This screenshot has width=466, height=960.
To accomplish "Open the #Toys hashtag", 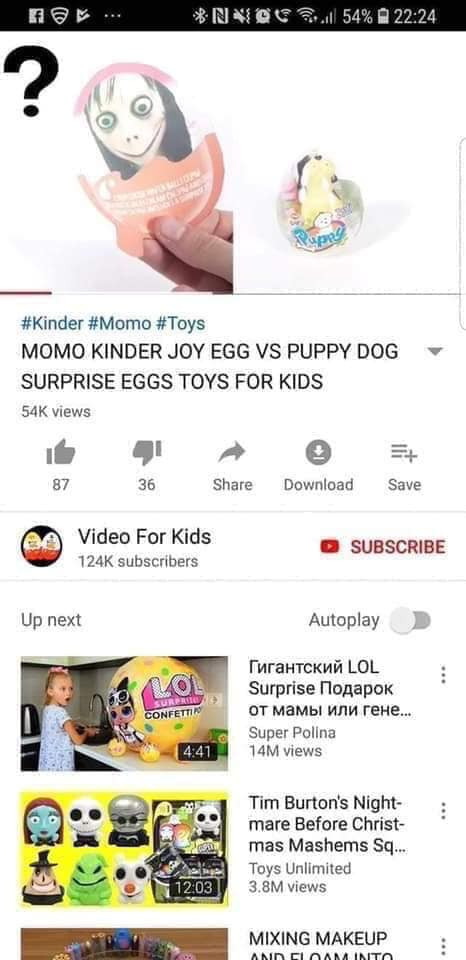I will pyautogui.click(x=181, y=323).
